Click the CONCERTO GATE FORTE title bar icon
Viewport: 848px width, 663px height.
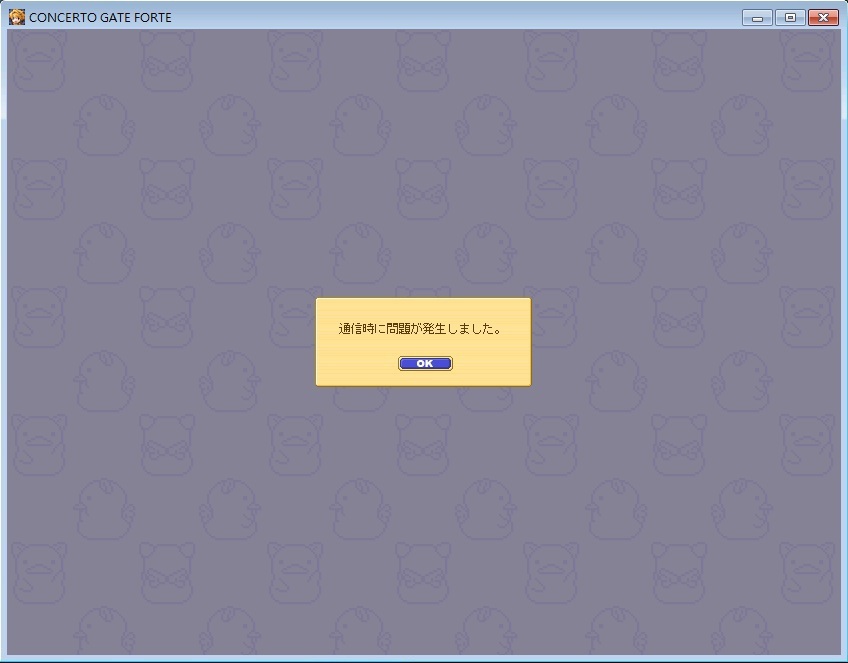point(17,17)
